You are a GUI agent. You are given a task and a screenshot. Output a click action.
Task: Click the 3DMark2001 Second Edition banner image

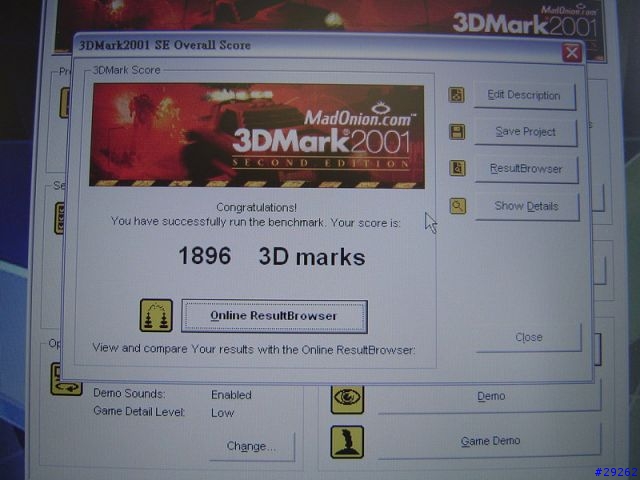[x=257, y=136]
